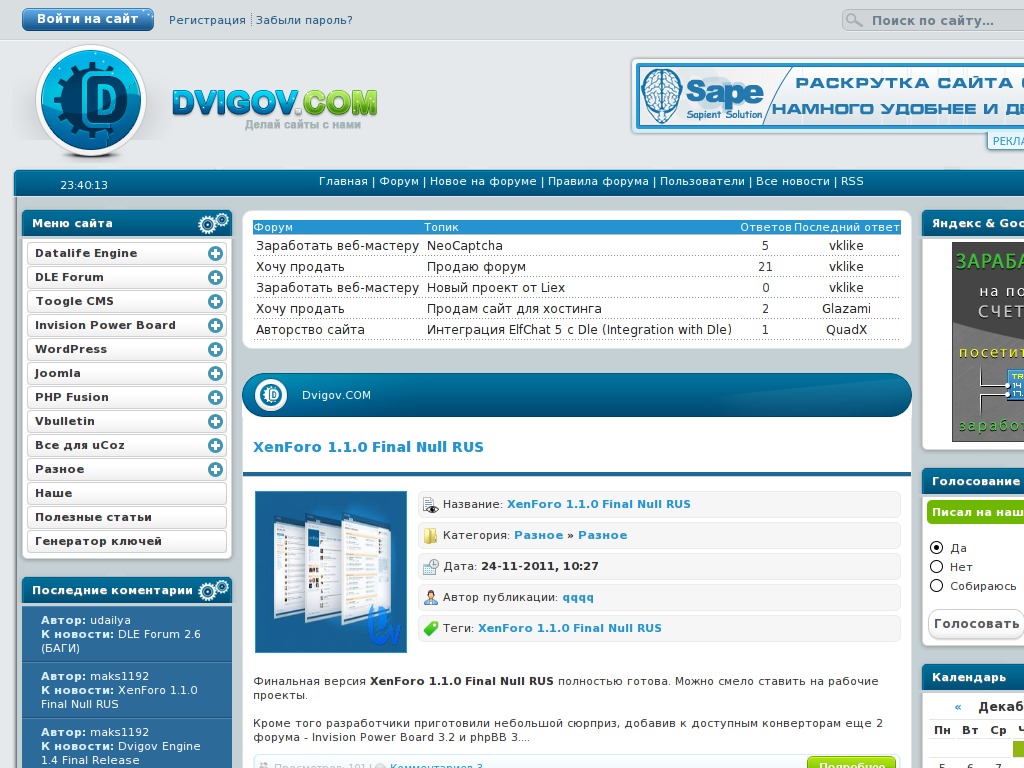The image size is (1024, 768).
Task: Select the Да radio option
Action: click(x=937, y=548)
